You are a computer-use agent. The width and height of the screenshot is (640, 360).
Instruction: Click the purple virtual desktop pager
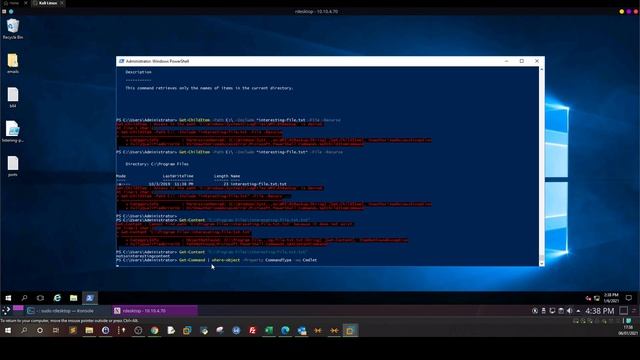(x=18, y=308)
